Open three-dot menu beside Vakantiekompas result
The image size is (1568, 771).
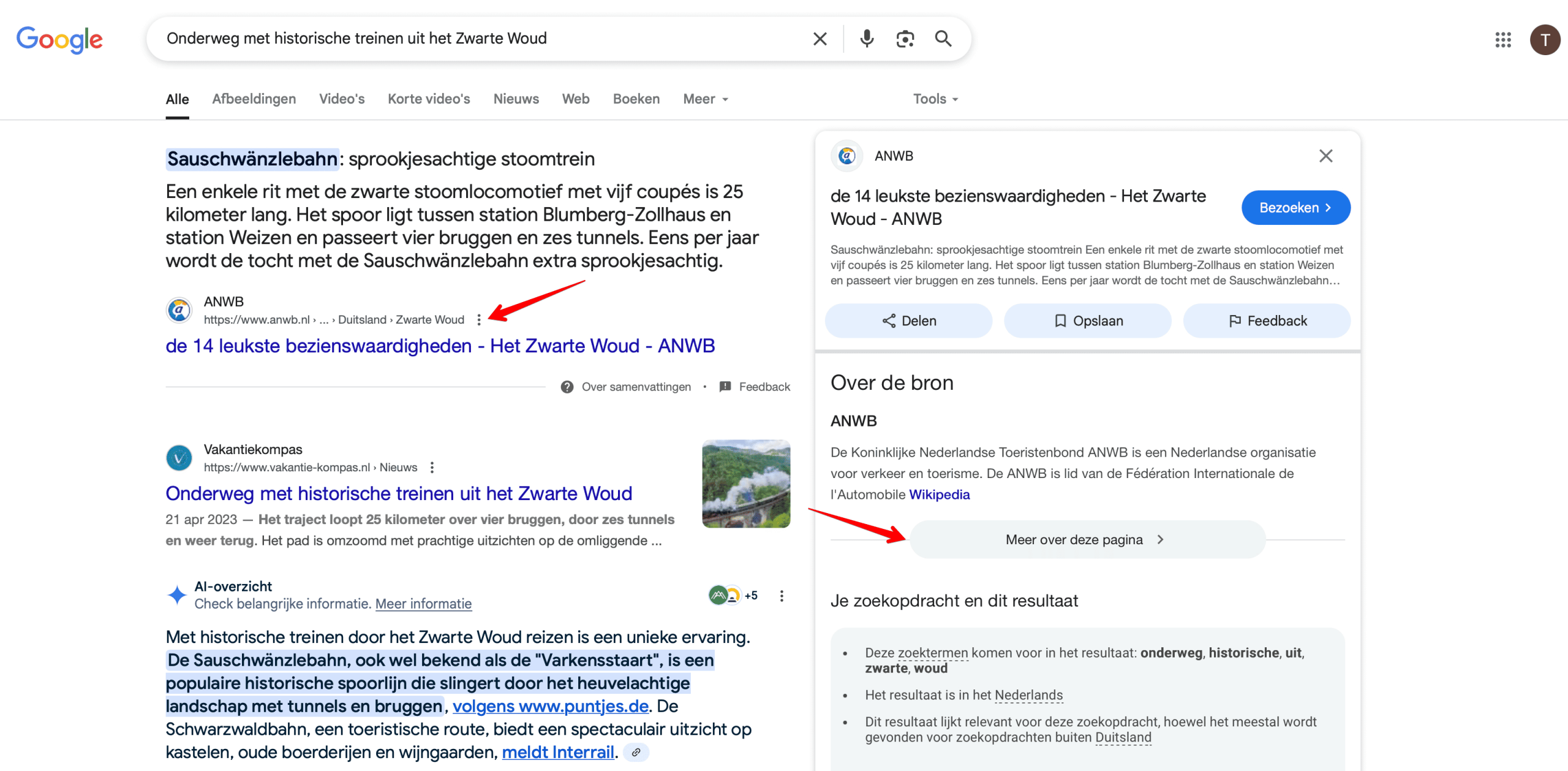click(432, 467)
